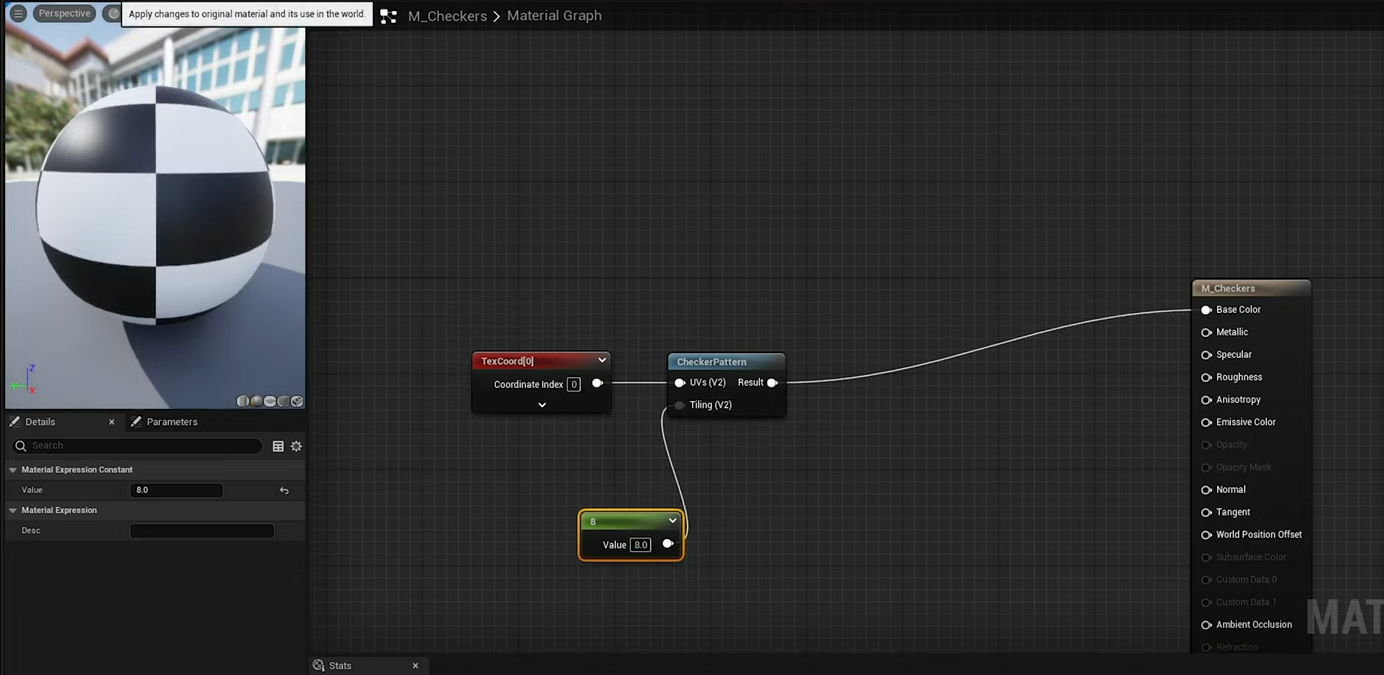Screen dimensions: 1384x675
Task: Open the Perspective view mode dropdown
Action: (65, 14)
